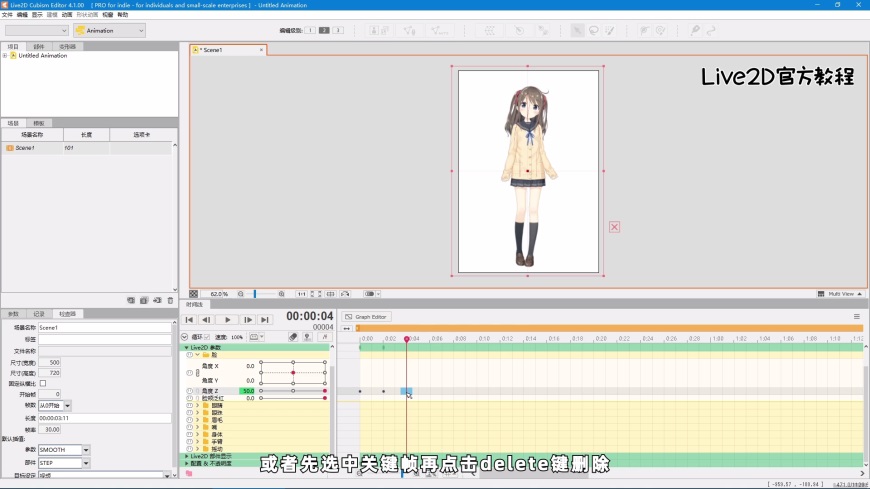Screen dimensions: 870x489
Task: Jump to the first frame
Action: (x=189, y=320)
